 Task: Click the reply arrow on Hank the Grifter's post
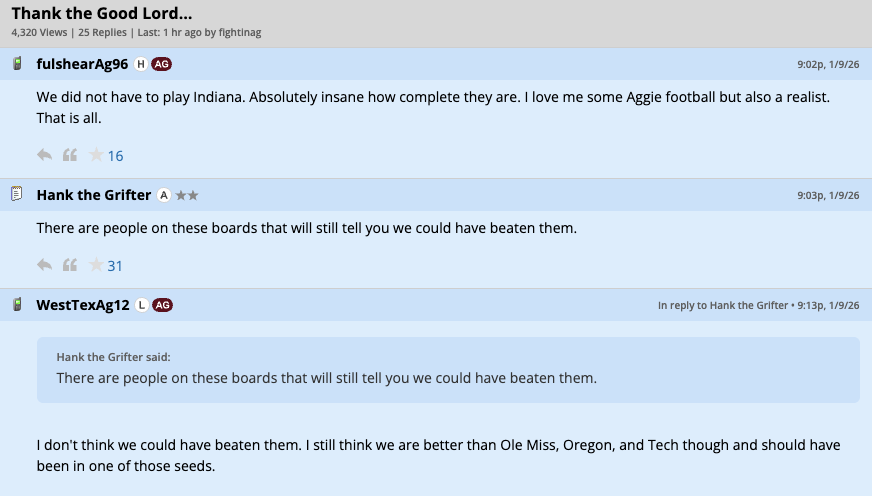[x=44, y=265]
